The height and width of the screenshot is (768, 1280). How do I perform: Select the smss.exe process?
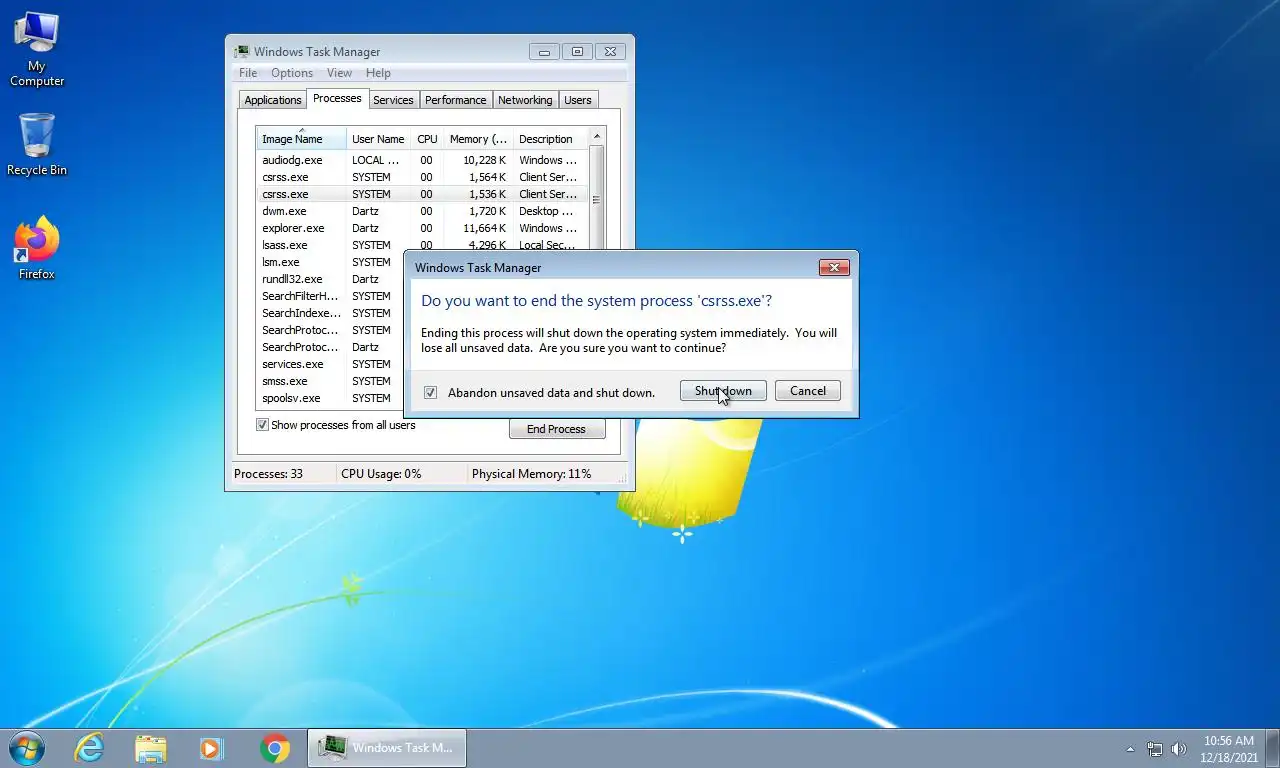coord(330,381)
